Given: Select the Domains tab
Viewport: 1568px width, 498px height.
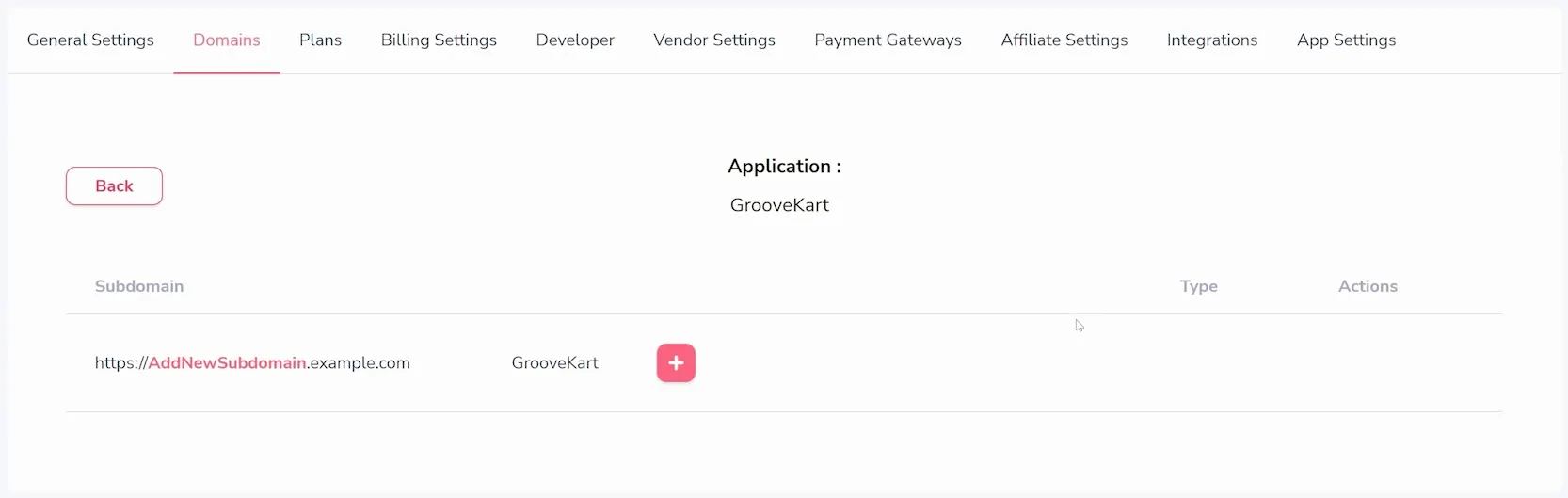Looking at the screenshot, I should click(x=227, y=40).
